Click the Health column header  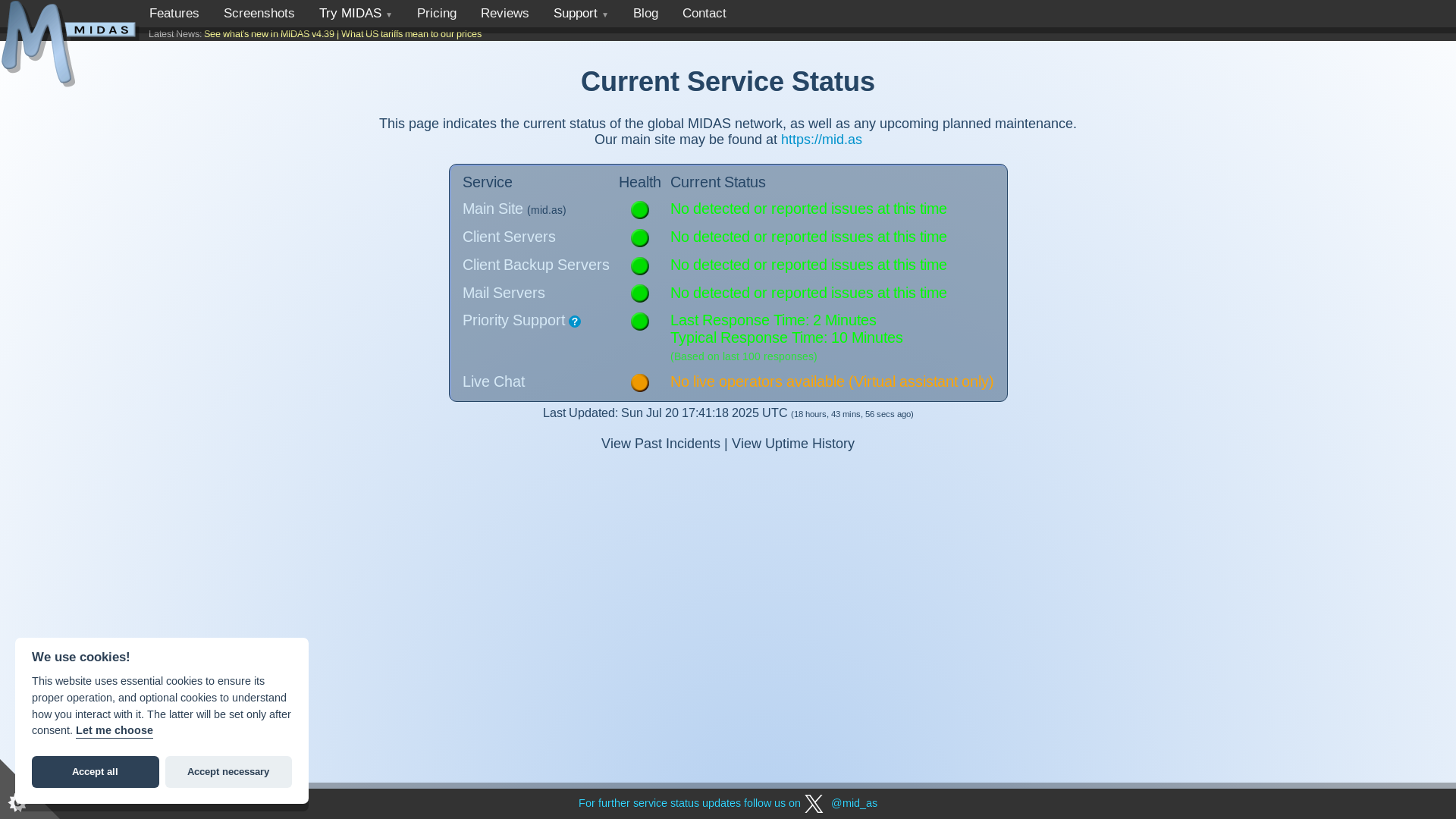[639, 182]
